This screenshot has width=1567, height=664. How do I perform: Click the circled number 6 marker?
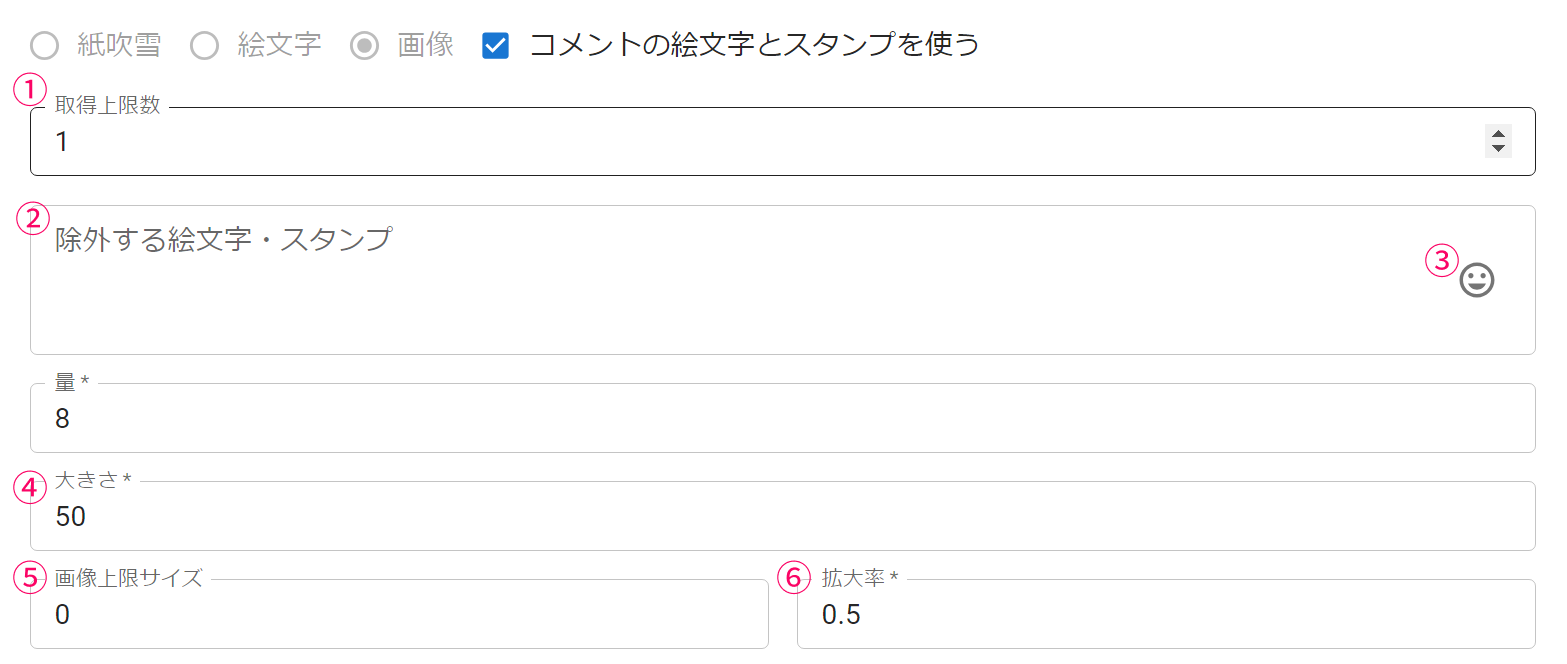click(793, 576)
